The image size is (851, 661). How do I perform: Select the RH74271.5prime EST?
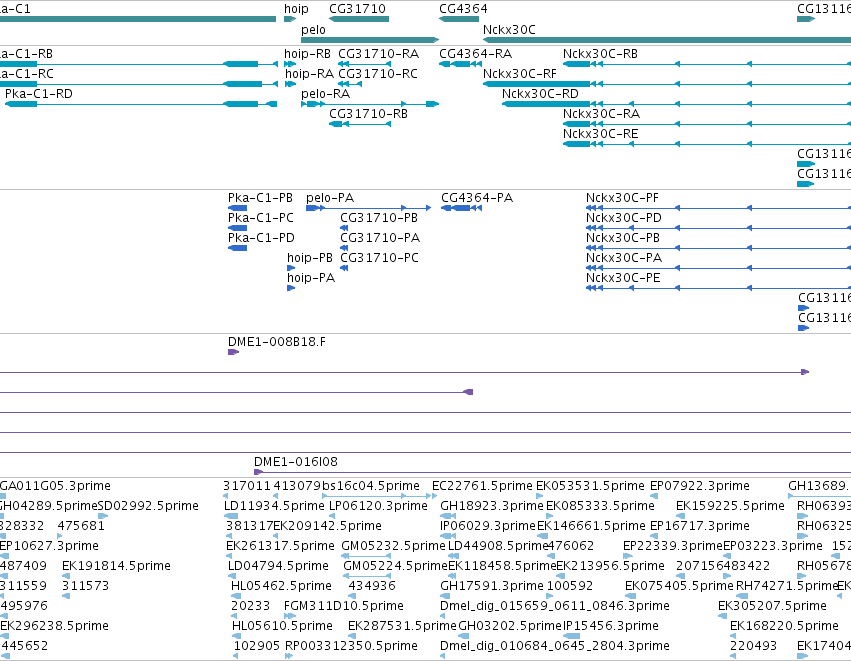(742, 596)
